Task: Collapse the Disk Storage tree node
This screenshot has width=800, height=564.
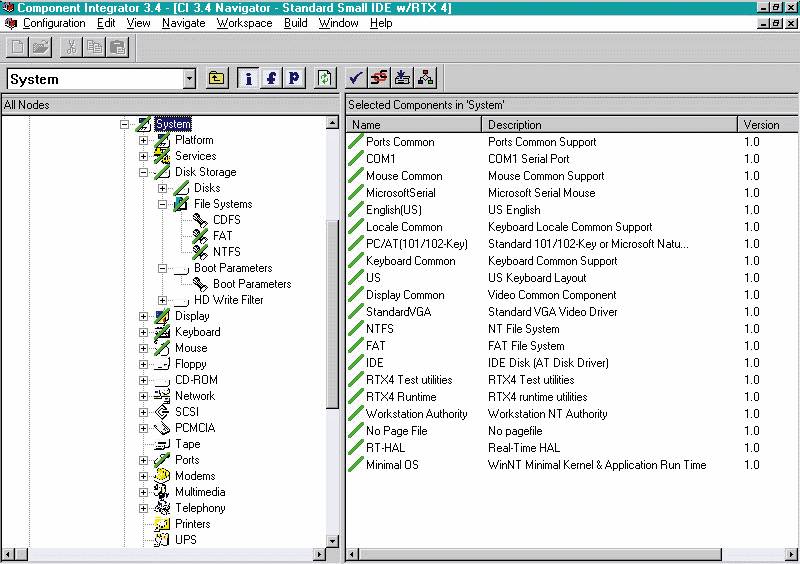Action: (x=143, y=172)
